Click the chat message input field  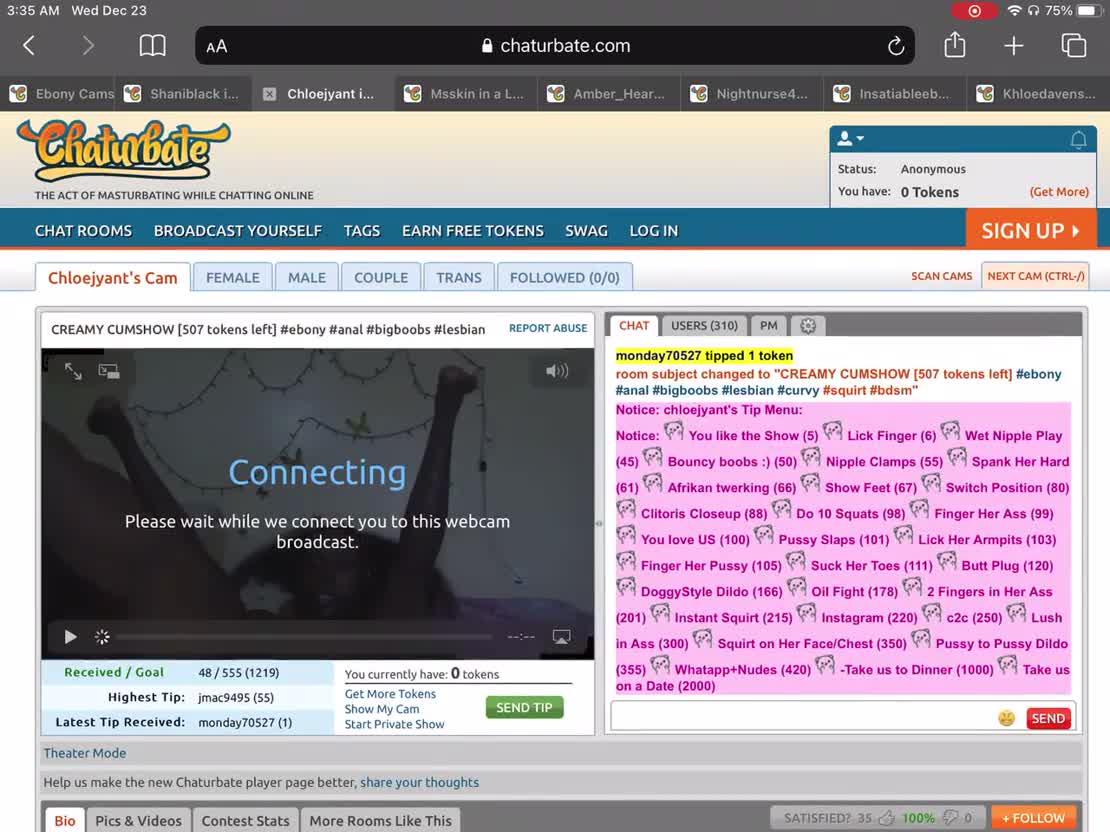(x=800, y=717)
